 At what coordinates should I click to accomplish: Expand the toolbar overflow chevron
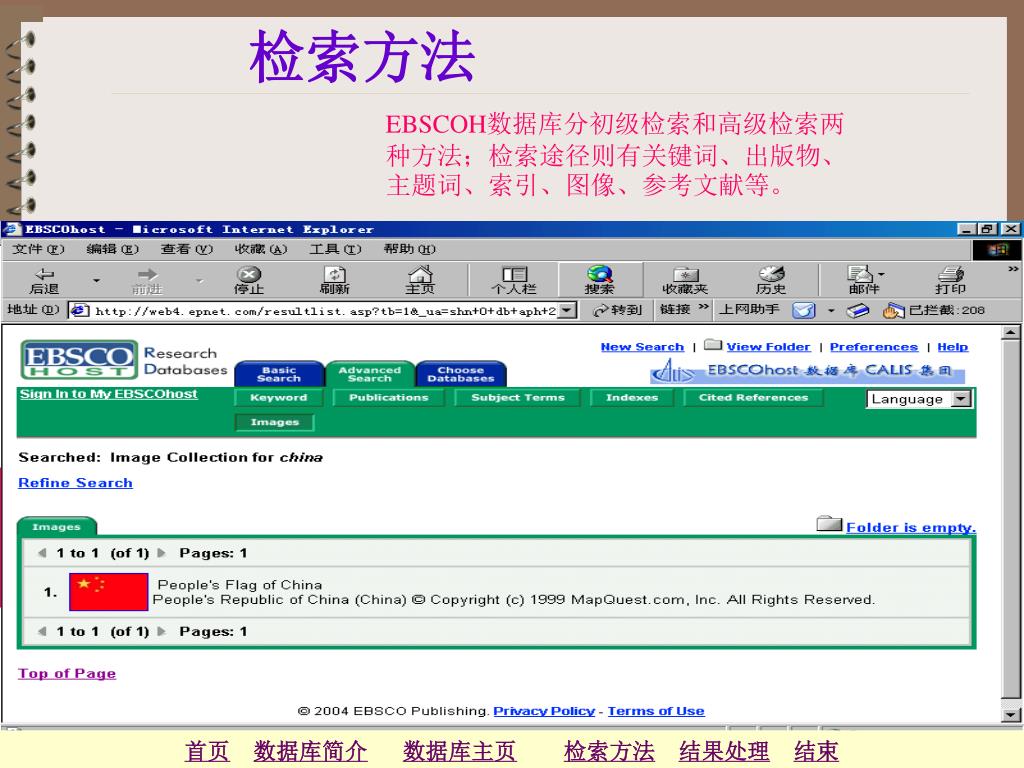tap(1013, 268)
